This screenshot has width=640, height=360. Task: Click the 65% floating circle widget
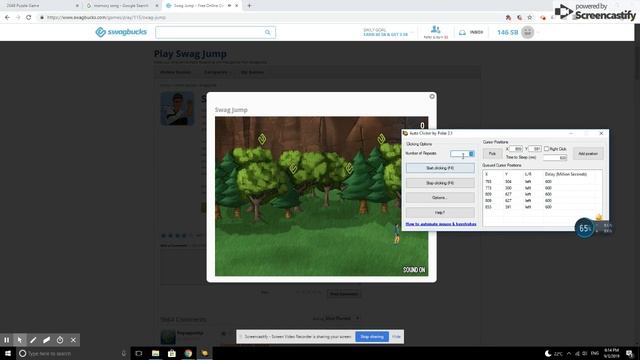point(584,228)
